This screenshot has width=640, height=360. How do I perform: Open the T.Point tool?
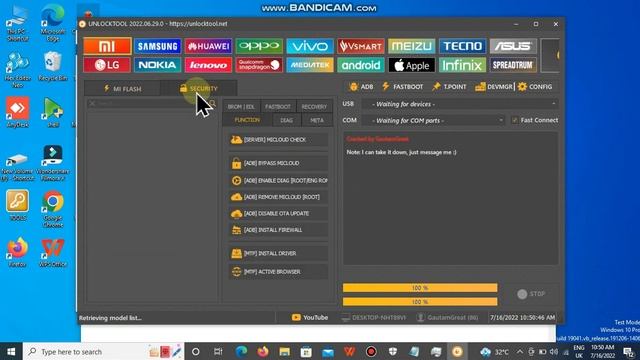click(x=449, y=87)
